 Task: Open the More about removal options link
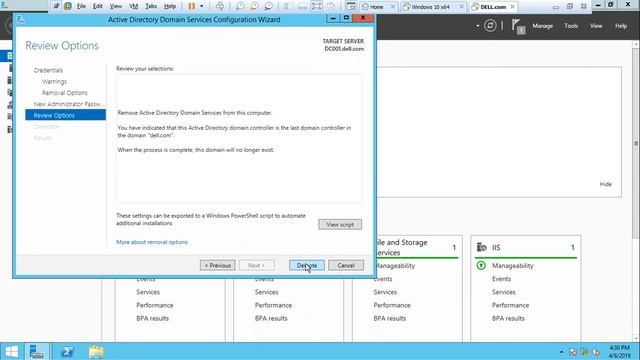click(152, 242)
